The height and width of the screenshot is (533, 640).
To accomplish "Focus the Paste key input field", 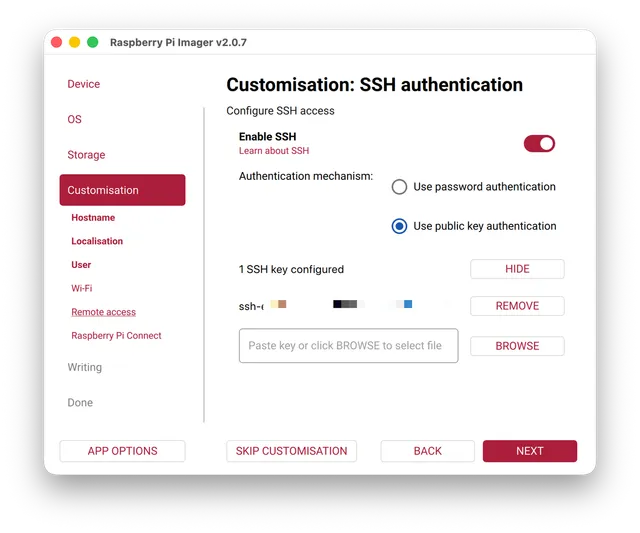I will coord(349,345).
